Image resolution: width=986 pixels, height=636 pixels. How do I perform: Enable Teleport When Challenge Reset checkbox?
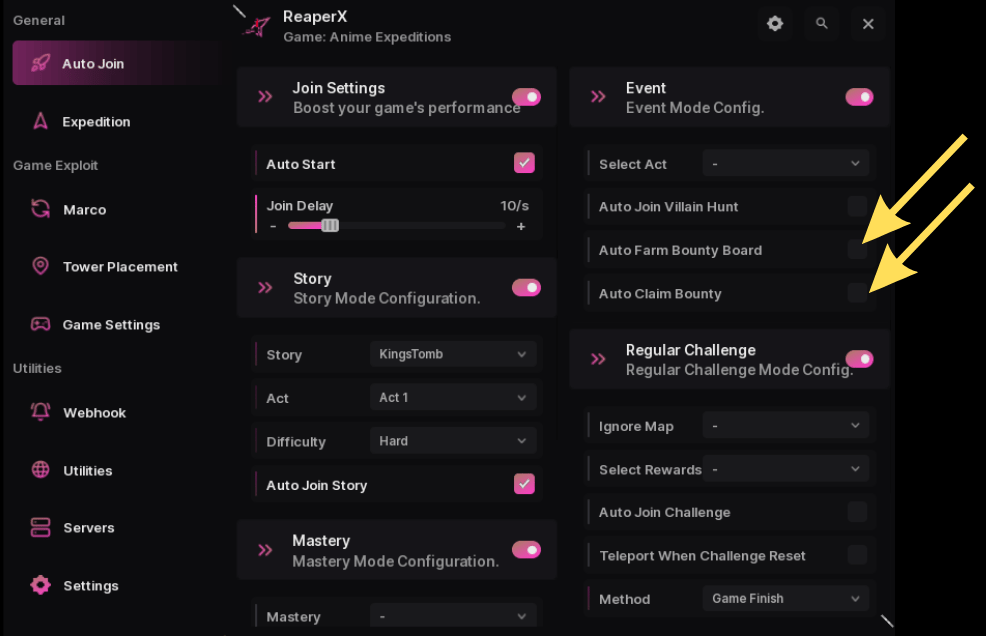857,555
